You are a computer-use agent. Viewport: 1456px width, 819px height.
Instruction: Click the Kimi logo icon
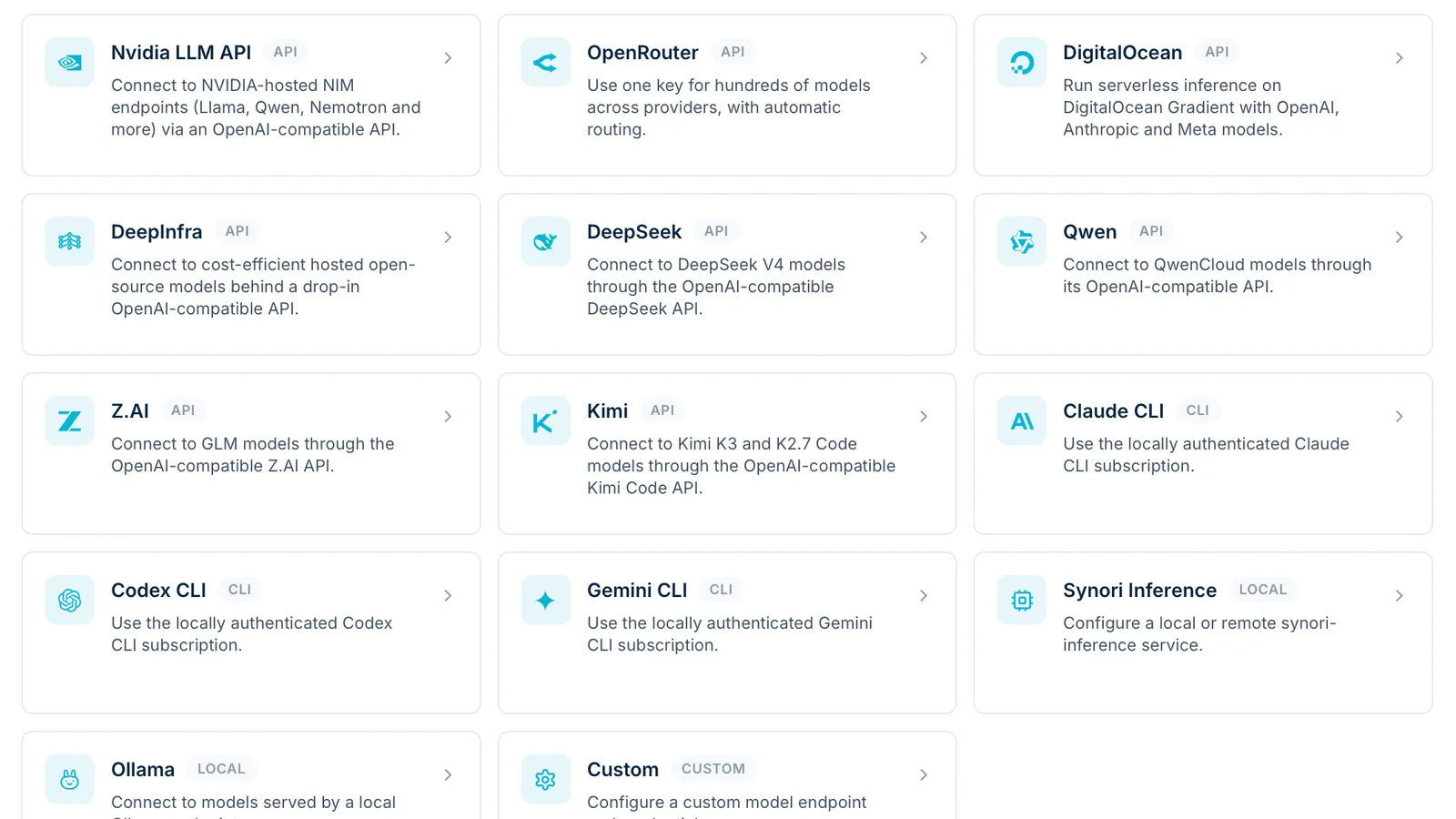tap(546, 420)
